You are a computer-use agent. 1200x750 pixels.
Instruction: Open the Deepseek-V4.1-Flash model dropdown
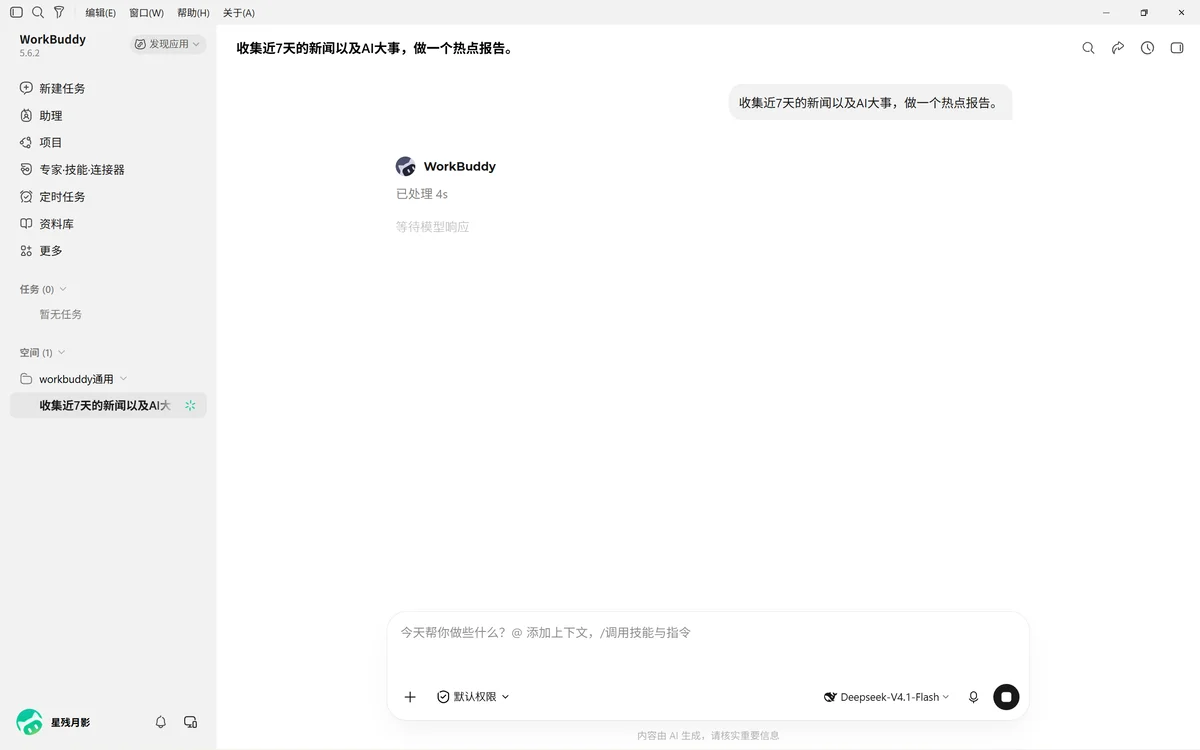[x=886, y=697]
